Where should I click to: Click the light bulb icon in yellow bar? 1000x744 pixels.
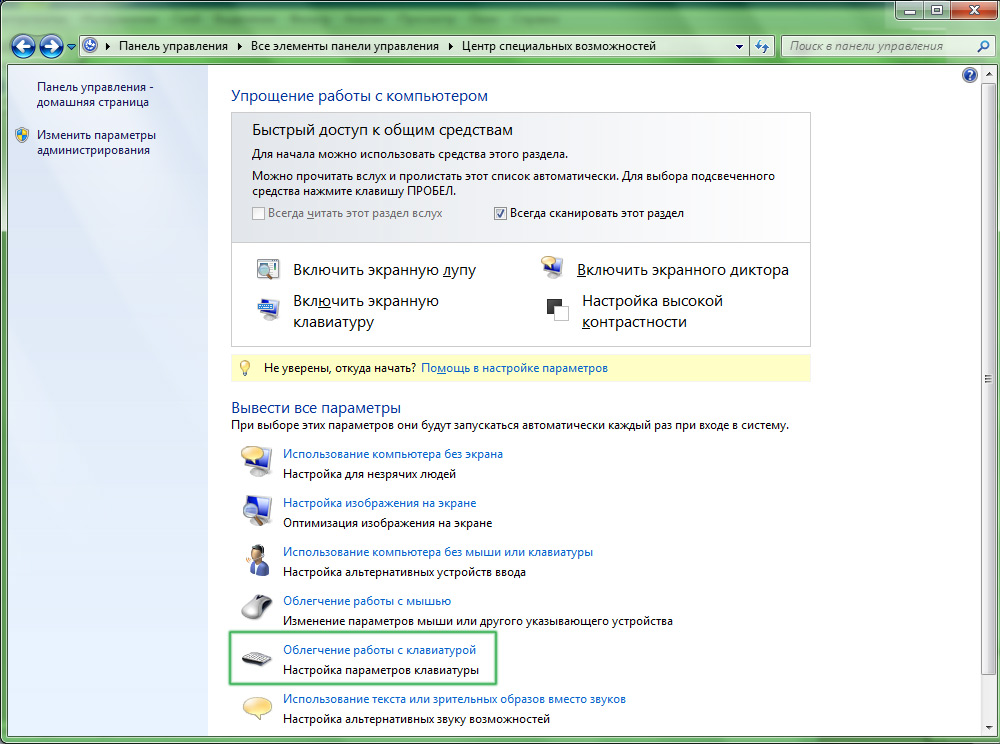pyautogui.click(x=245, y=368)
